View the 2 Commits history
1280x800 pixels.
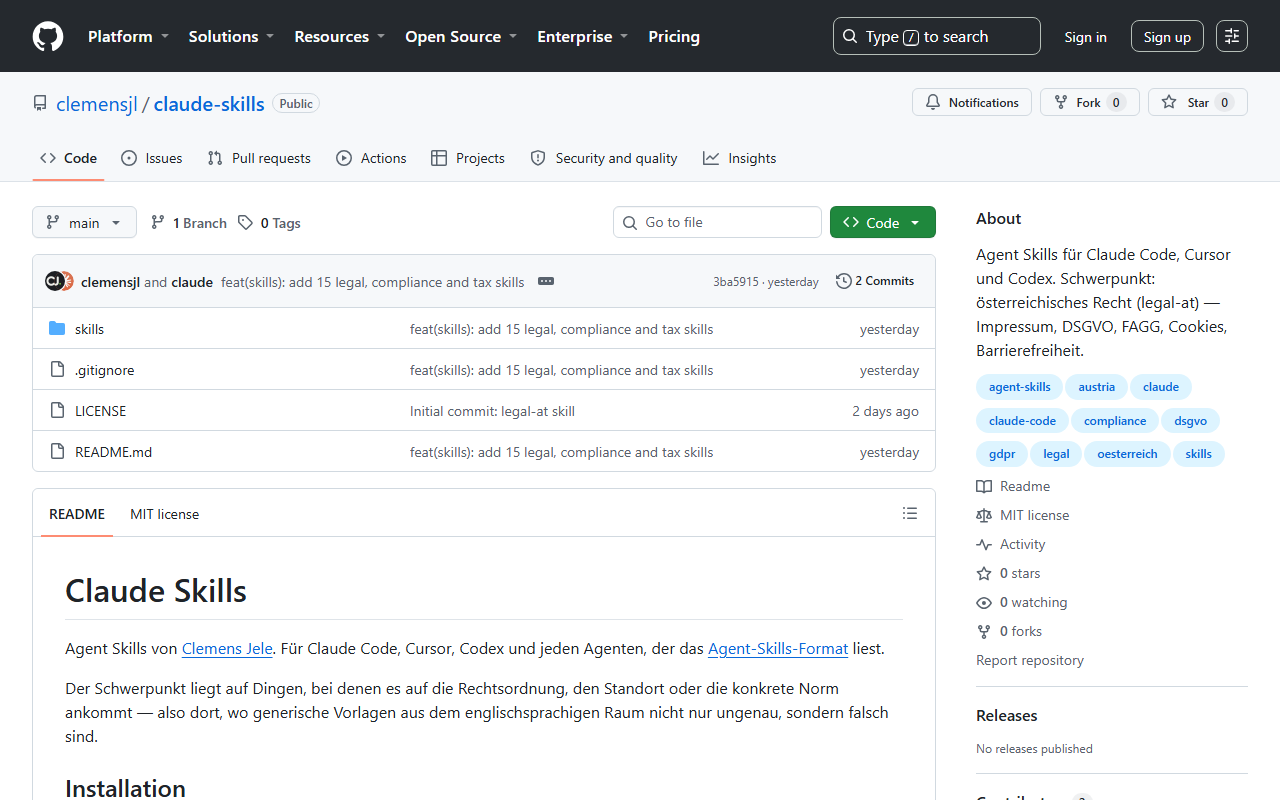[875, 281]
